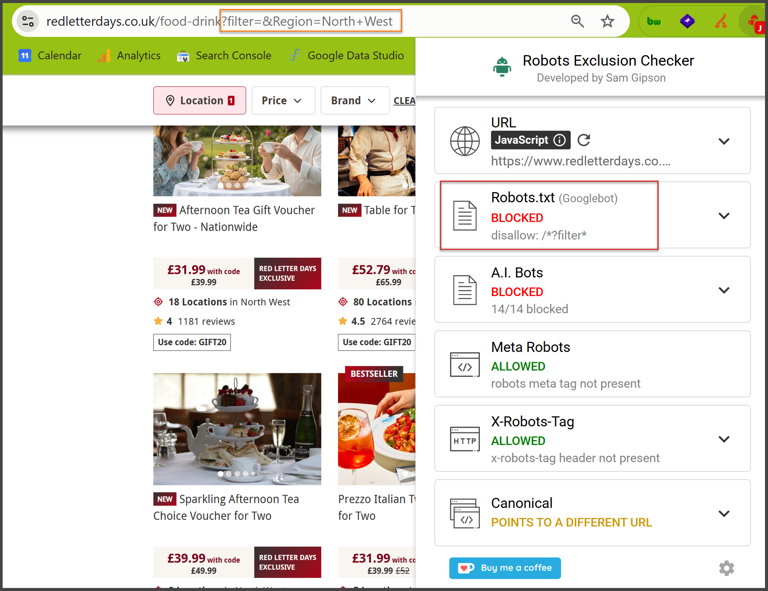Click the X-Robots-Tag HTTP icon
The image size is (768, 591).
465,439
